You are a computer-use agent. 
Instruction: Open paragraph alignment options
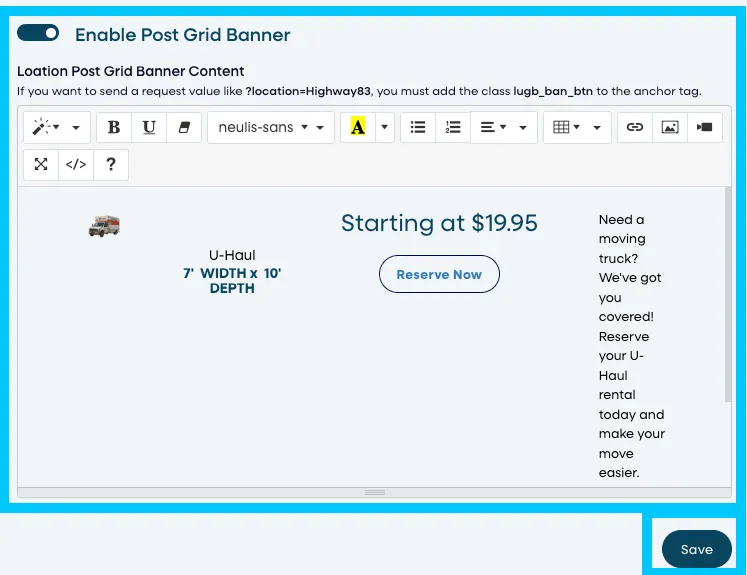492,127
